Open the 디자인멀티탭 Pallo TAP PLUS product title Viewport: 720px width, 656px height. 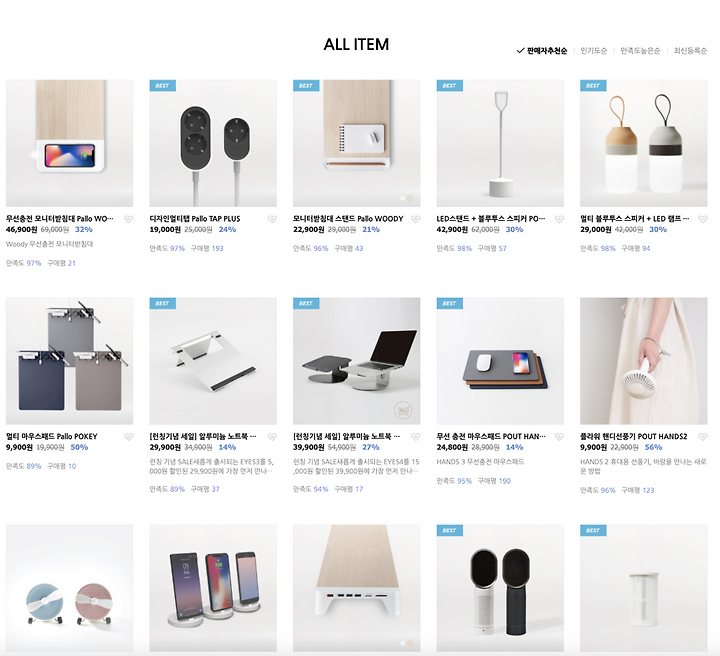(195, 219)
